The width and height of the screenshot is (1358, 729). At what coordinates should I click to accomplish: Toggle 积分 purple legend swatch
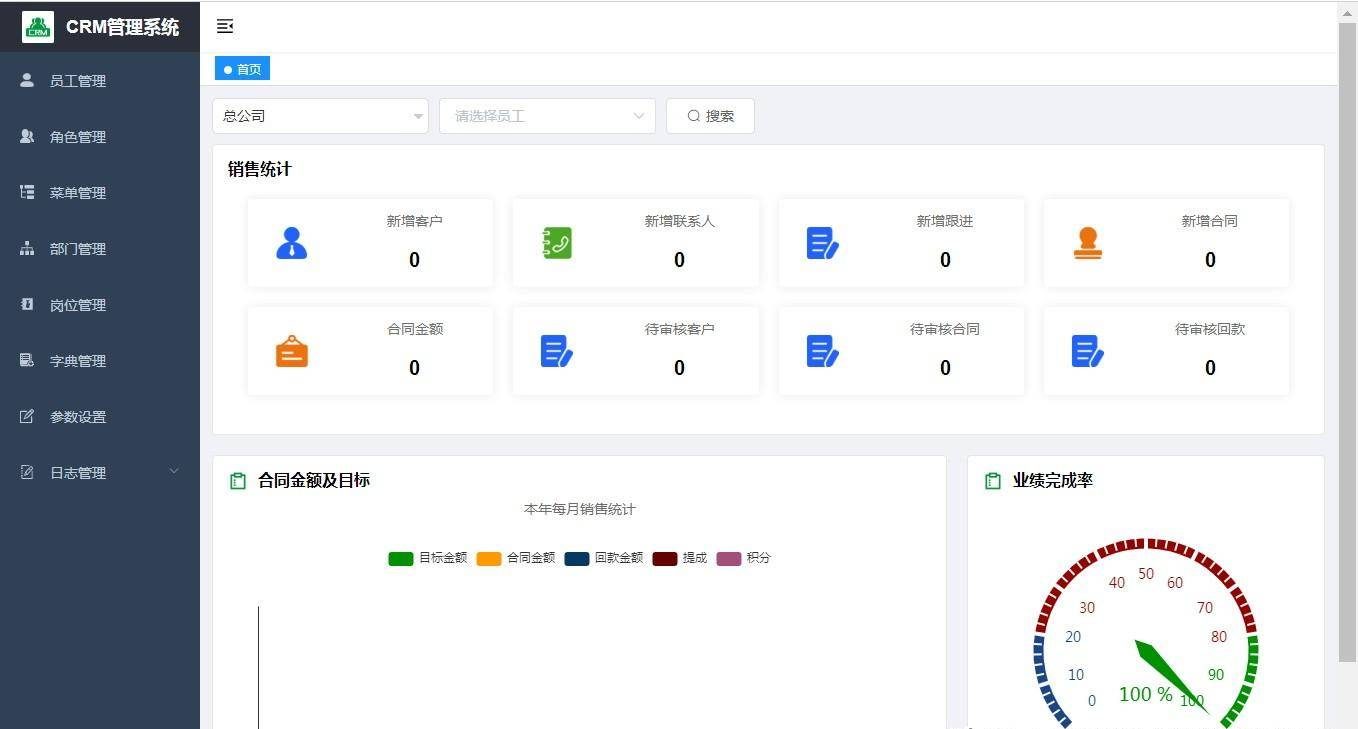[x=728, y=558]
